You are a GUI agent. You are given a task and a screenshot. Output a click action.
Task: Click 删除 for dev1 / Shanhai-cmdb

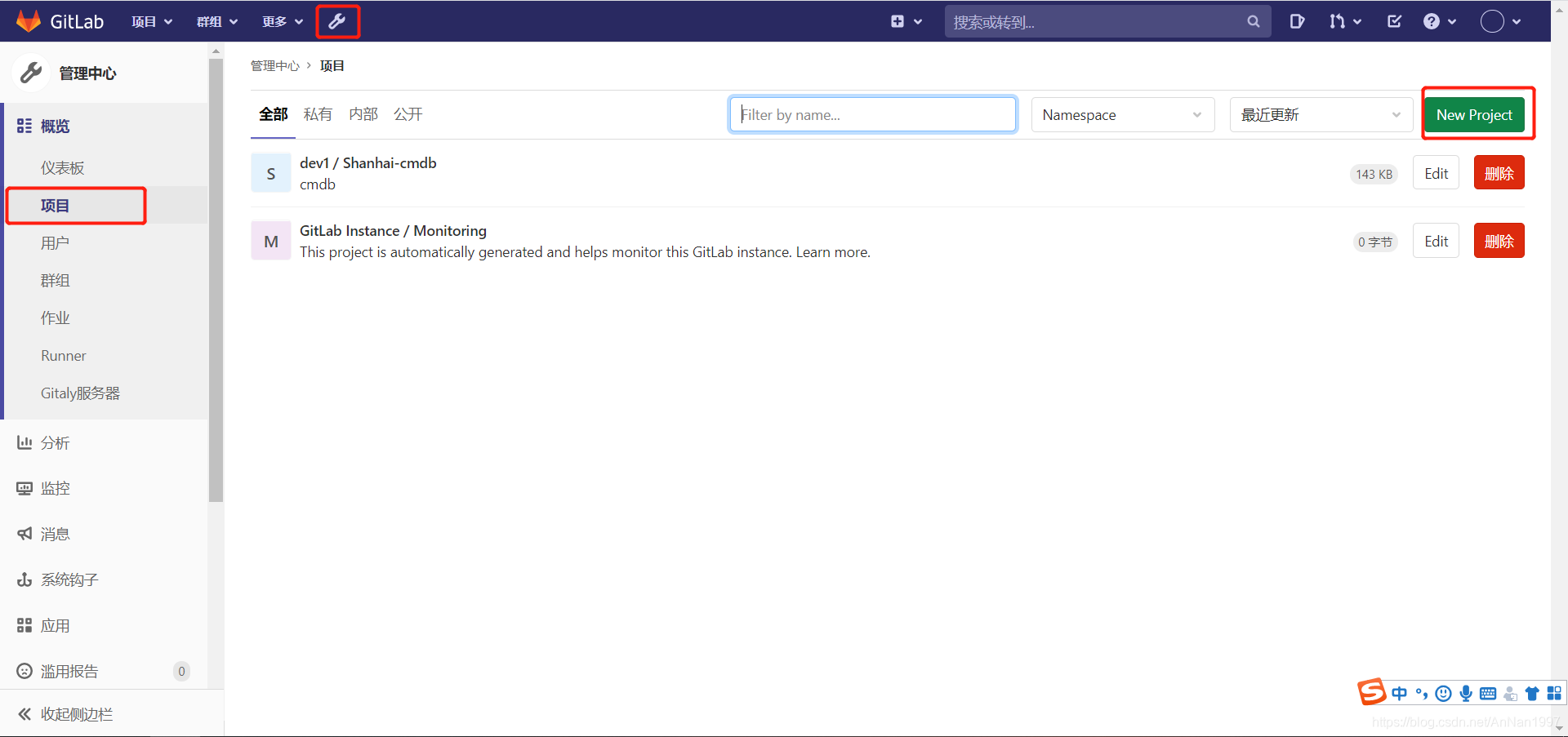[1499, 173]
